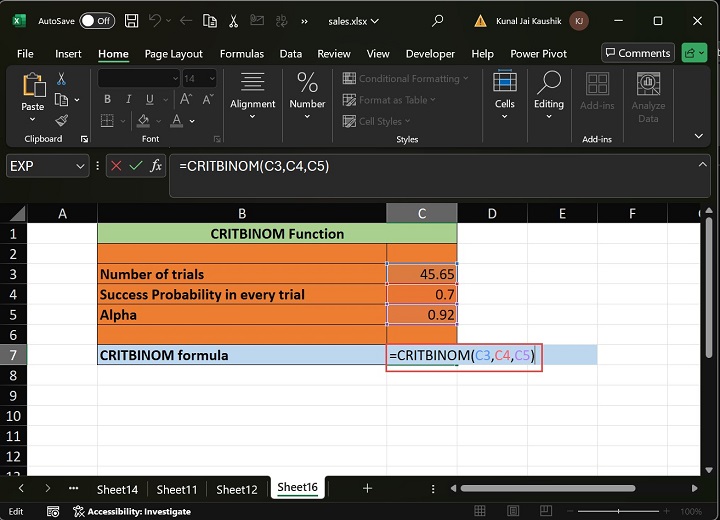
Task: Click the Comments button
Action: click(x=637, y=53)
